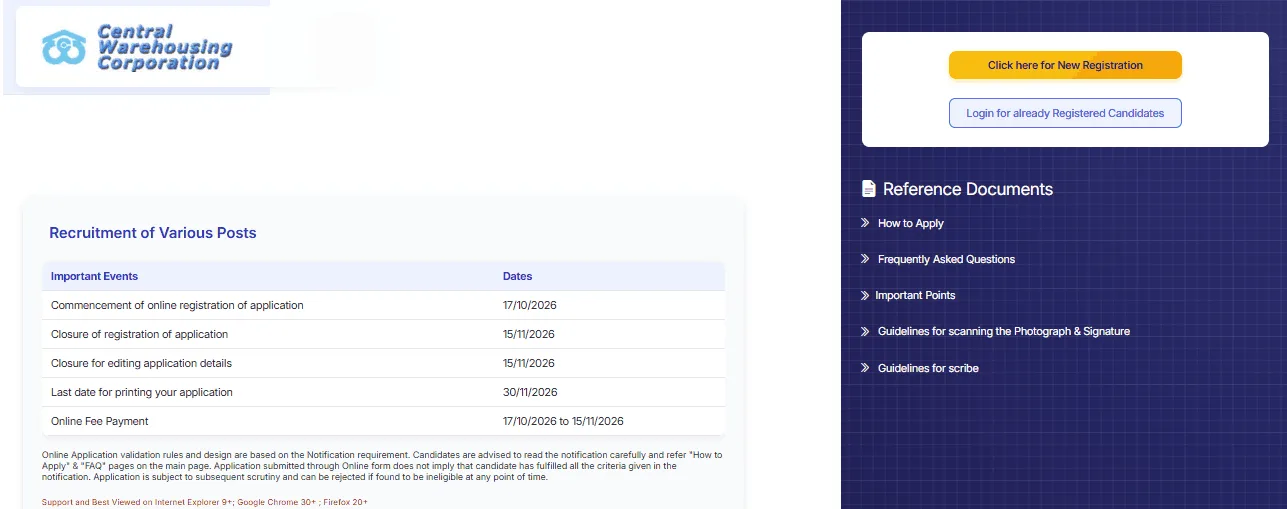Click the date 17/10/2026 for registration commencement
1287x509 pixels.
(x=529, y=305)
